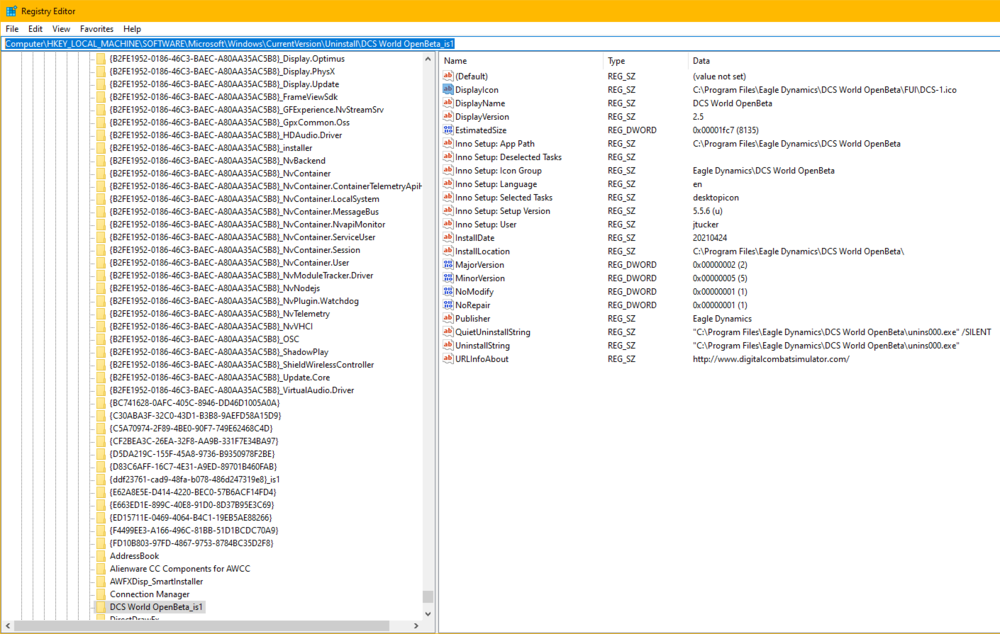Open the Edit menu
Screen dimensions: 1000x634
click(x=35, y=29)
